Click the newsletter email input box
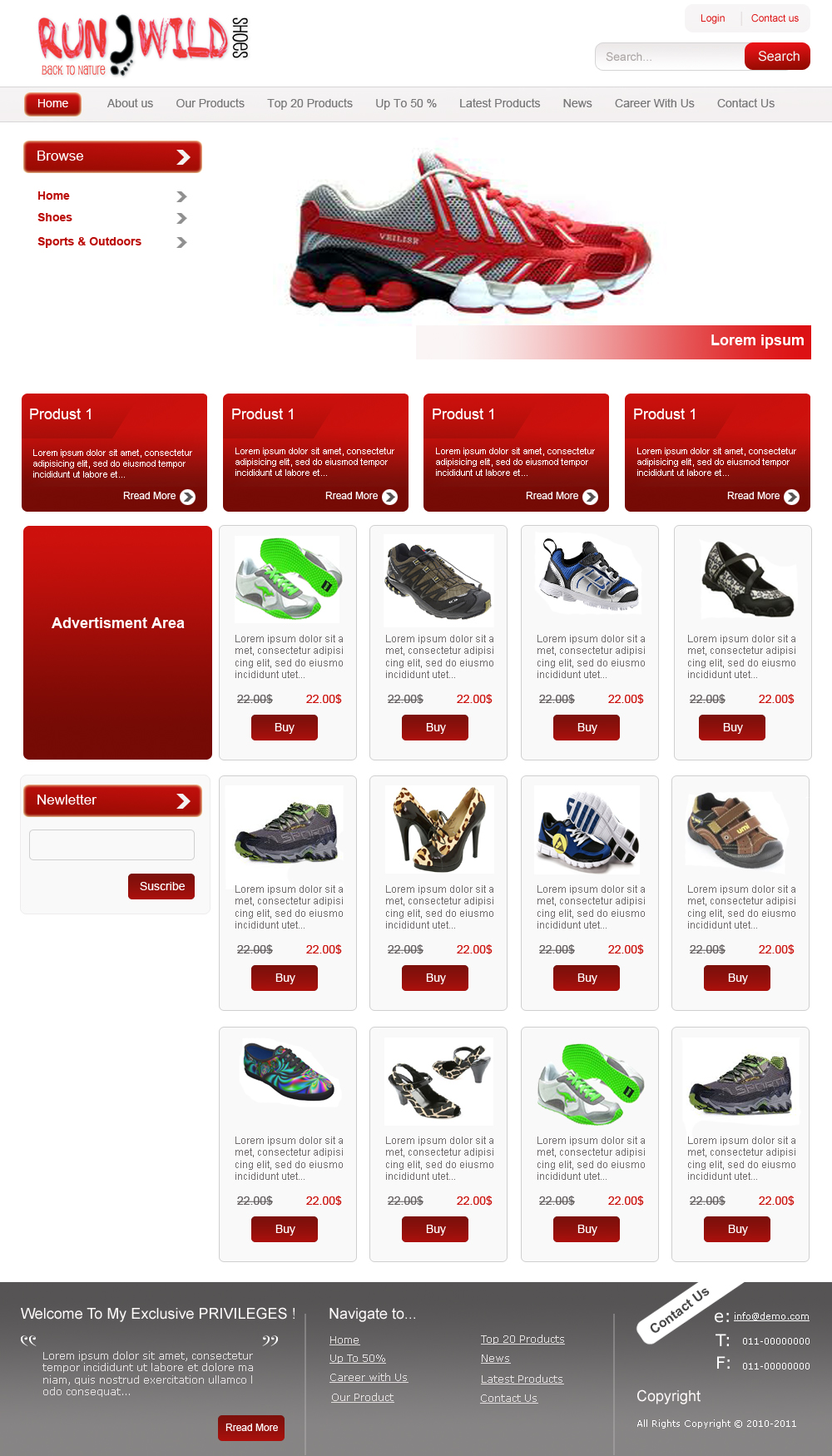832x1456 pixels. tap(111, 844)
